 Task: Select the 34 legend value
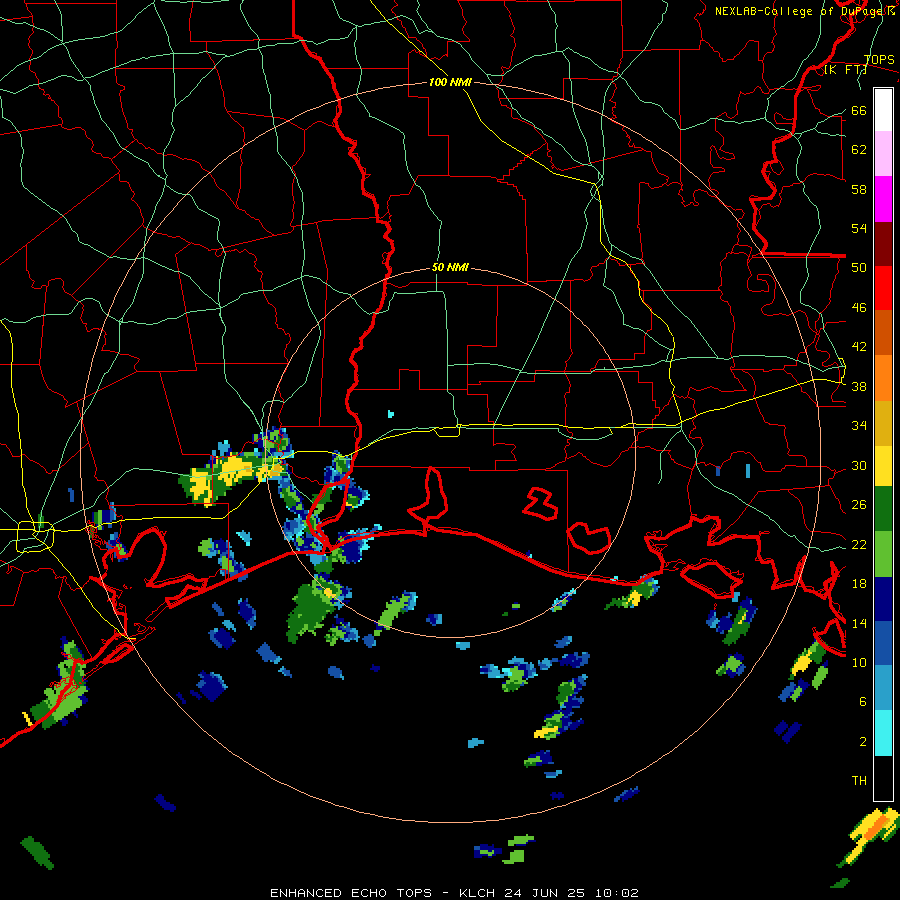pyautogui.click(x=859, y=426)
